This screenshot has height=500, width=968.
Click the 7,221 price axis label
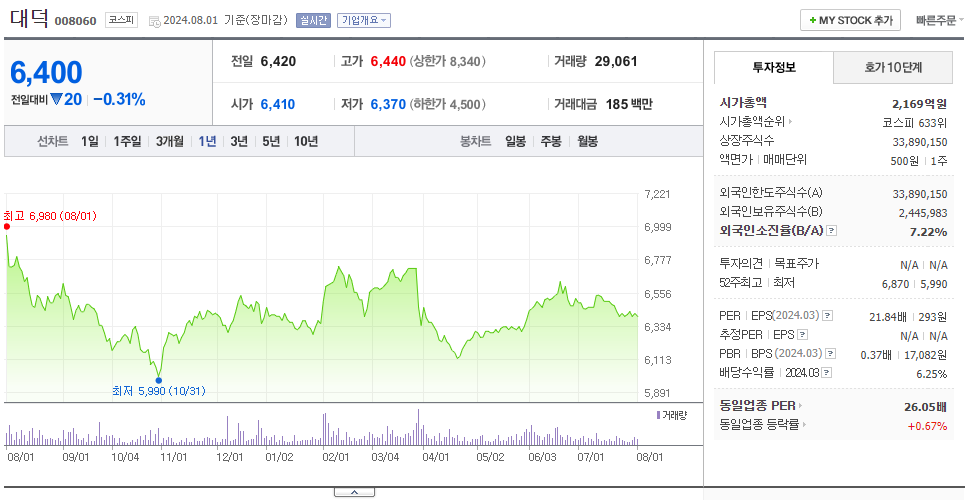(x=657, y=194)
